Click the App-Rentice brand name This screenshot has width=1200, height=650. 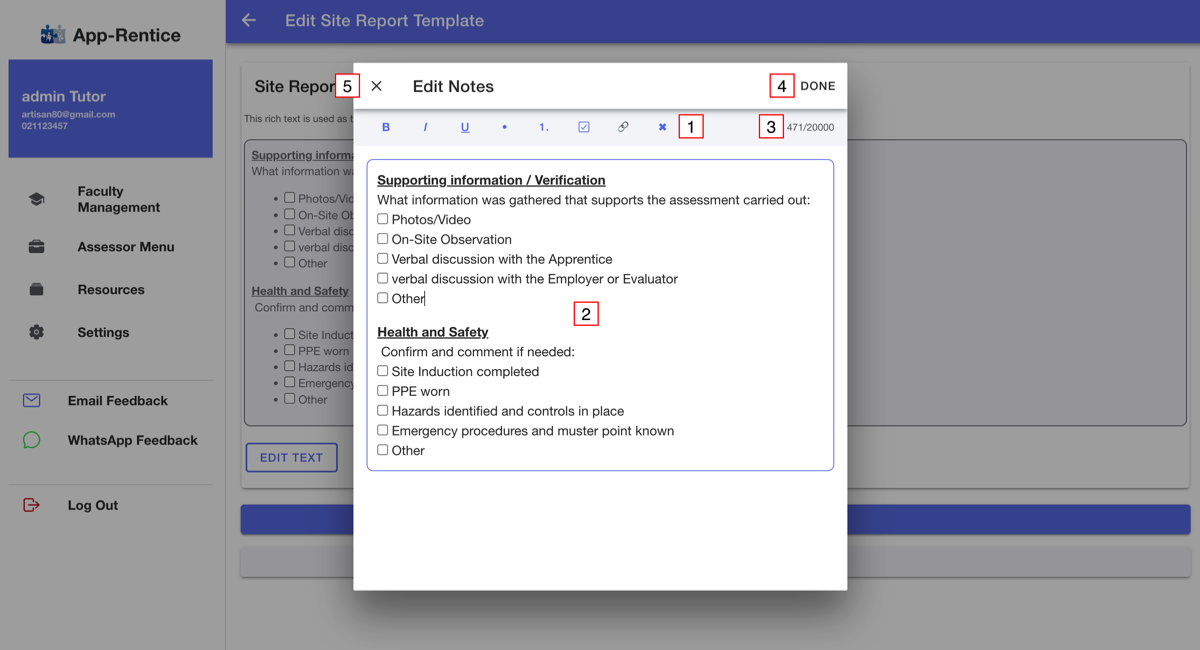(126, 35)
